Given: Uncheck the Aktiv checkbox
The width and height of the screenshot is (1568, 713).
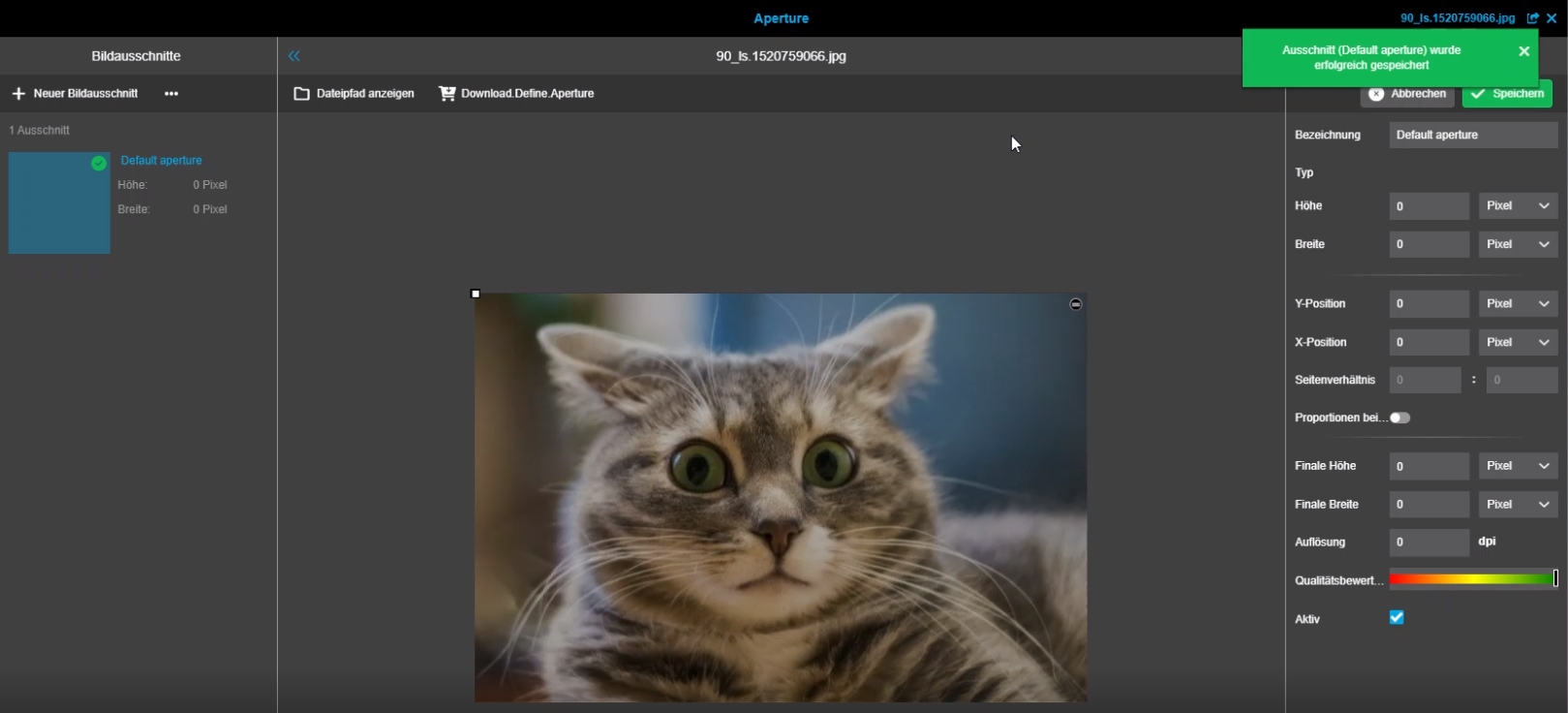Looking at the screenshot, I should click(x=1397, y=618).
